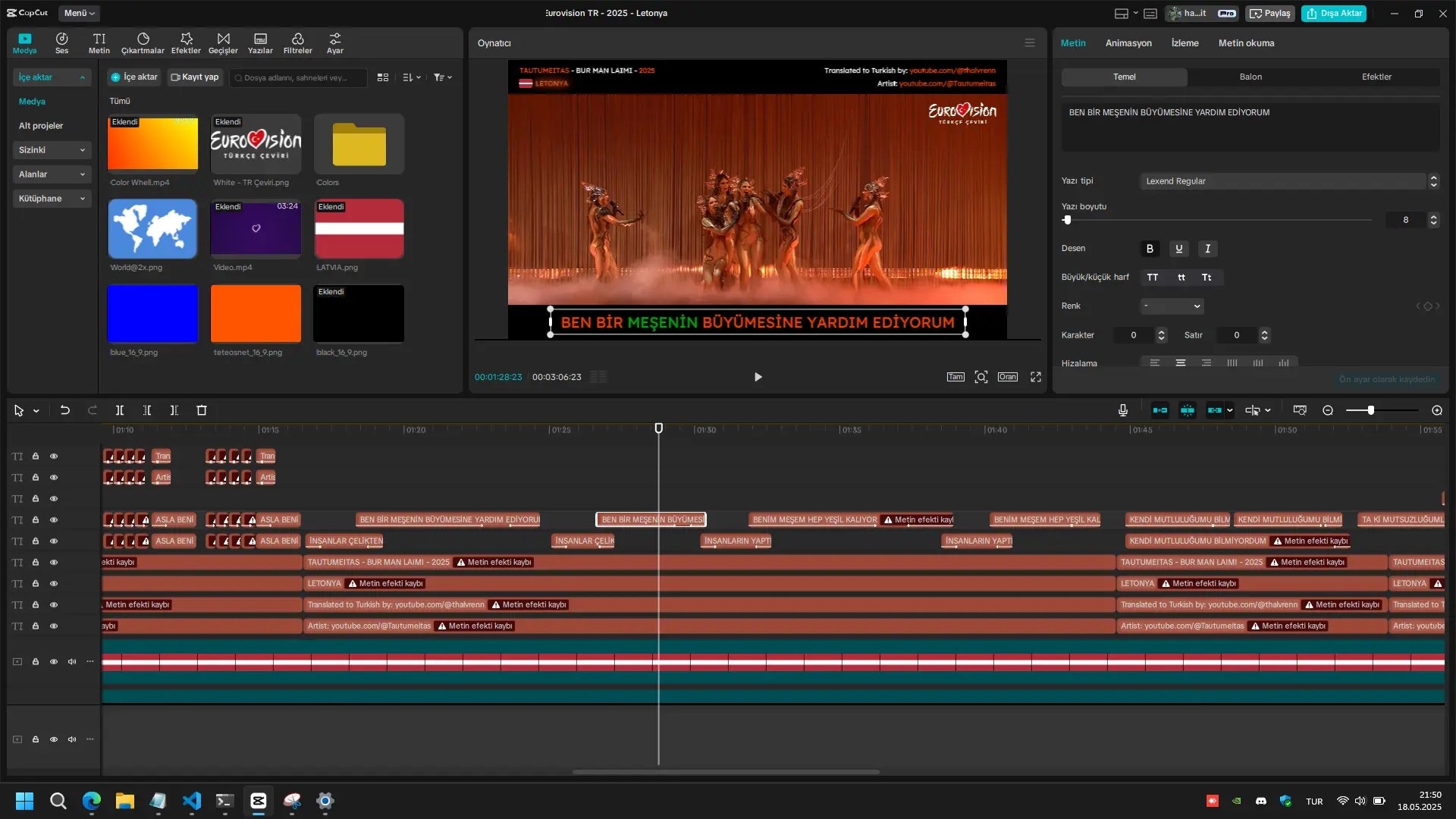Image resolution: width=1456 pixels, height=819 pixels.
Task: Click the search field for media files
Action: [x=298, y=77]
